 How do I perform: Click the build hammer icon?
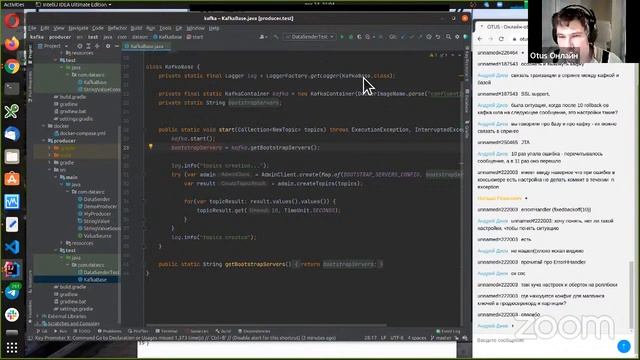(276, 37)
